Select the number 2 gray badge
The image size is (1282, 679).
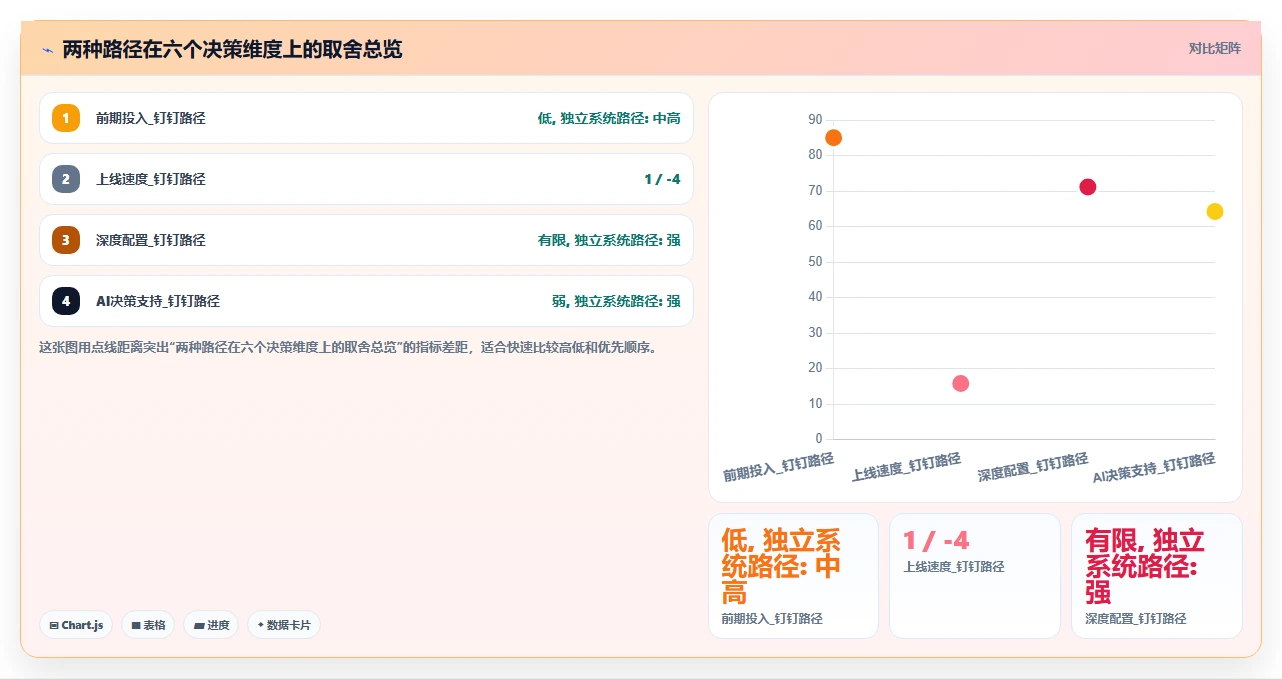(x=66, y=179)
